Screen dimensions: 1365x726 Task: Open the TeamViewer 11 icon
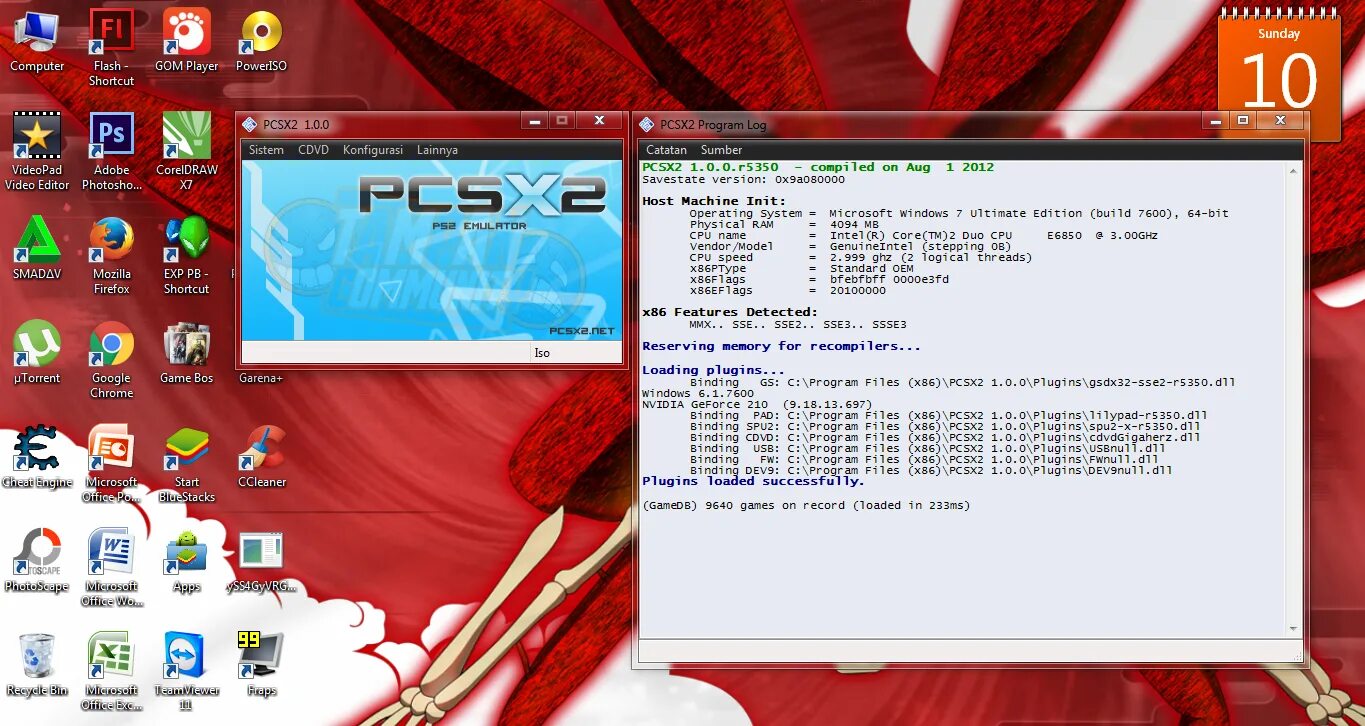(186, 656)
